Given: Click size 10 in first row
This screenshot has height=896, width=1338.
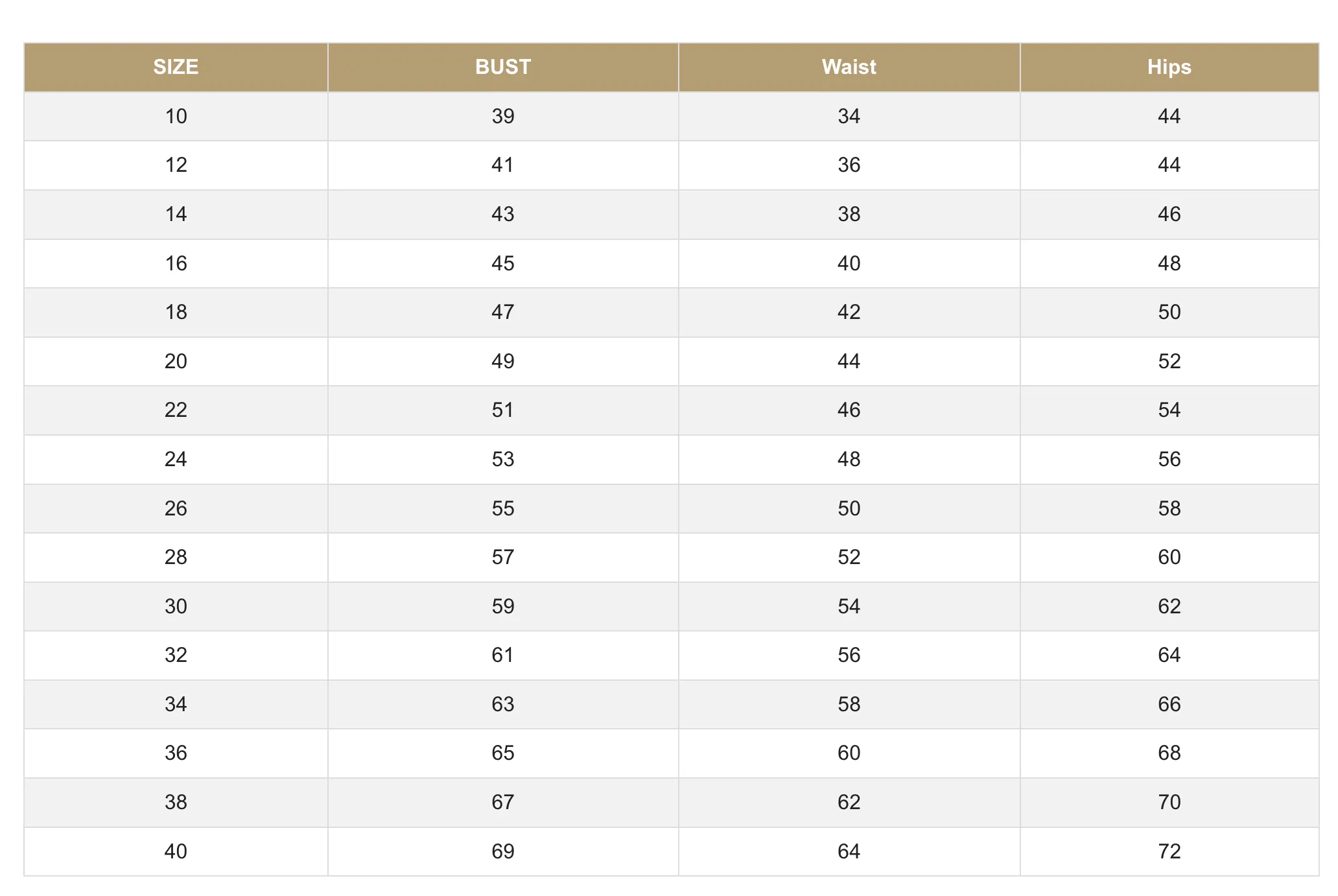Looking at the screenshot, I should [176, 116].
